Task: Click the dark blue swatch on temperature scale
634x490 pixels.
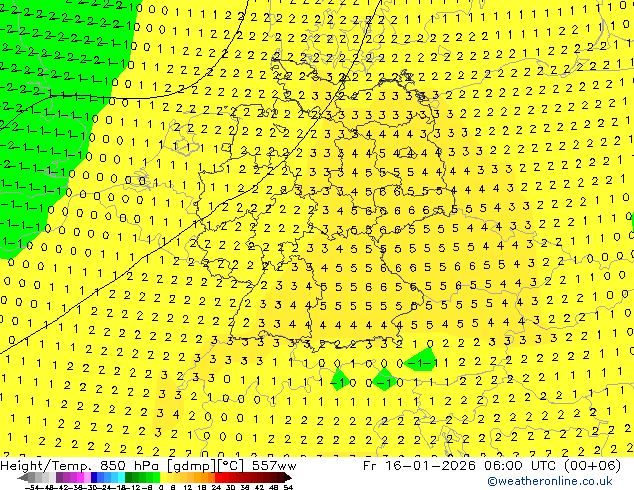Action: click(94, 477)
